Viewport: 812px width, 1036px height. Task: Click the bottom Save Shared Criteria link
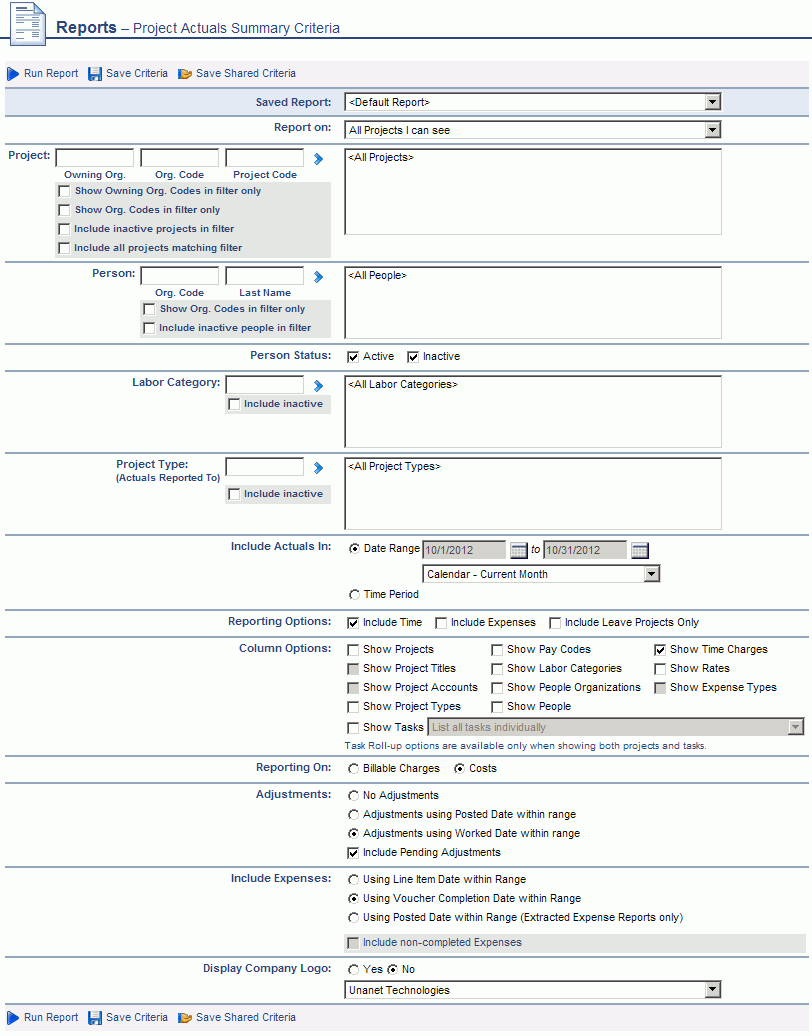point(246,1018)
